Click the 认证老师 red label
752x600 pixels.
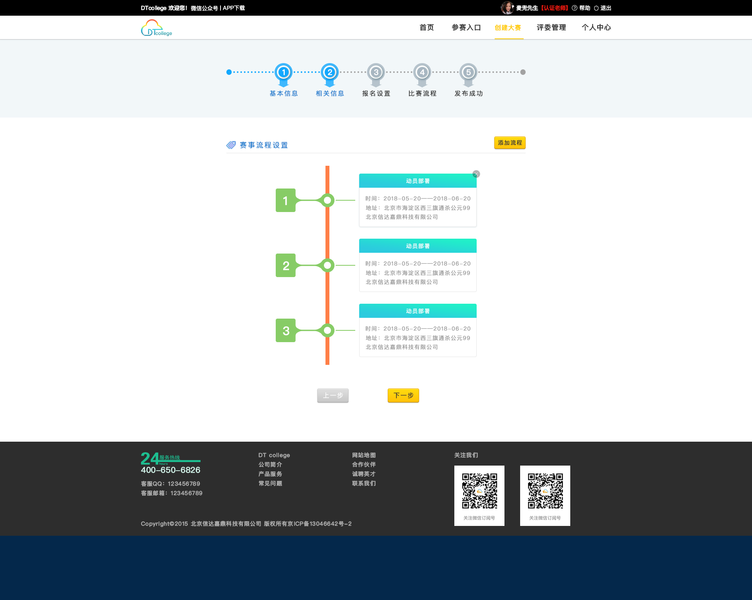554,8
